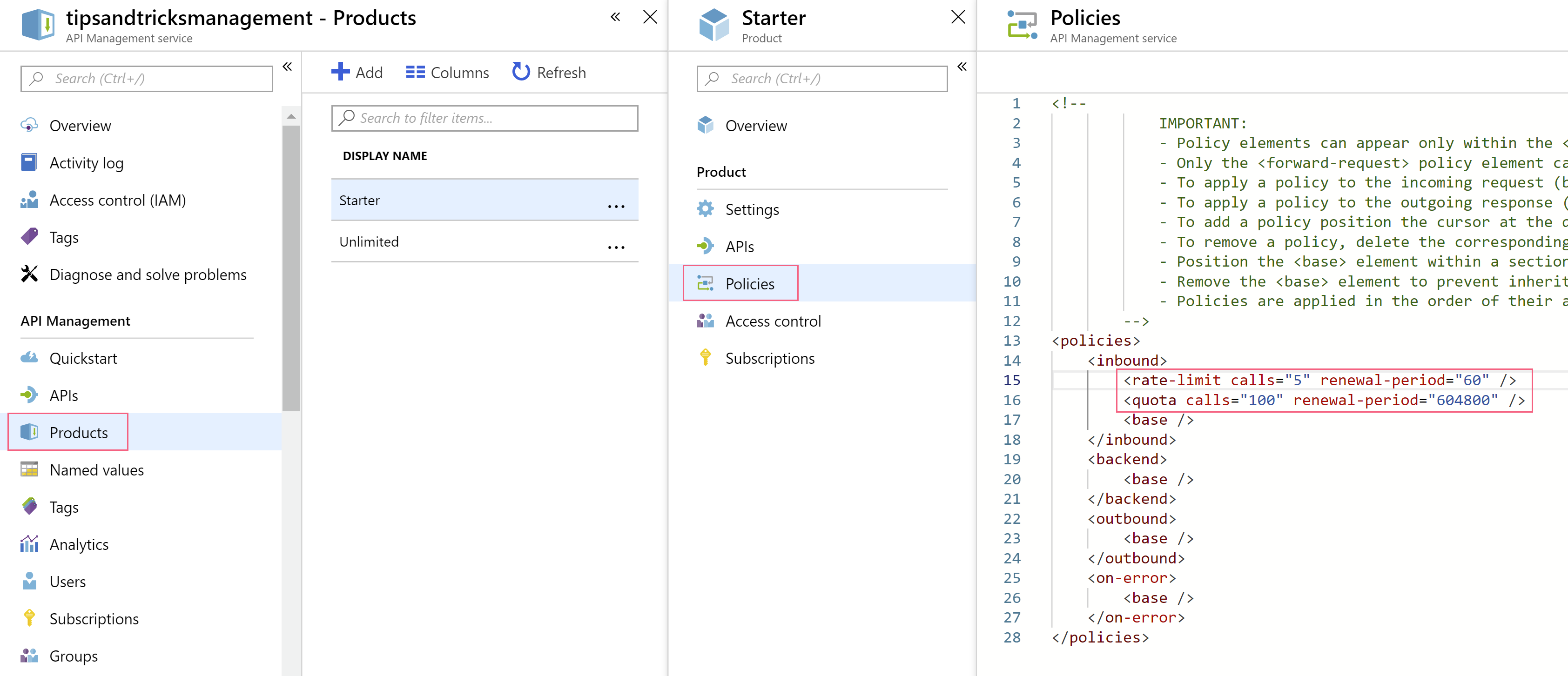Click the Subscriptions key icon in service menu
The height and width of the screenshot is (676, 1568).
(29, 617)
